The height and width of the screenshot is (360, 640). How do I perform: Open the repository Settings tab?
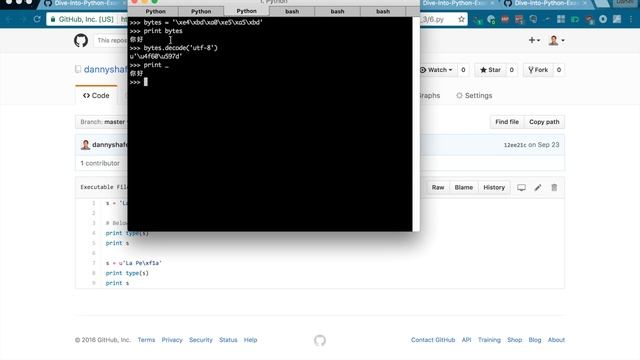[474, 96]
